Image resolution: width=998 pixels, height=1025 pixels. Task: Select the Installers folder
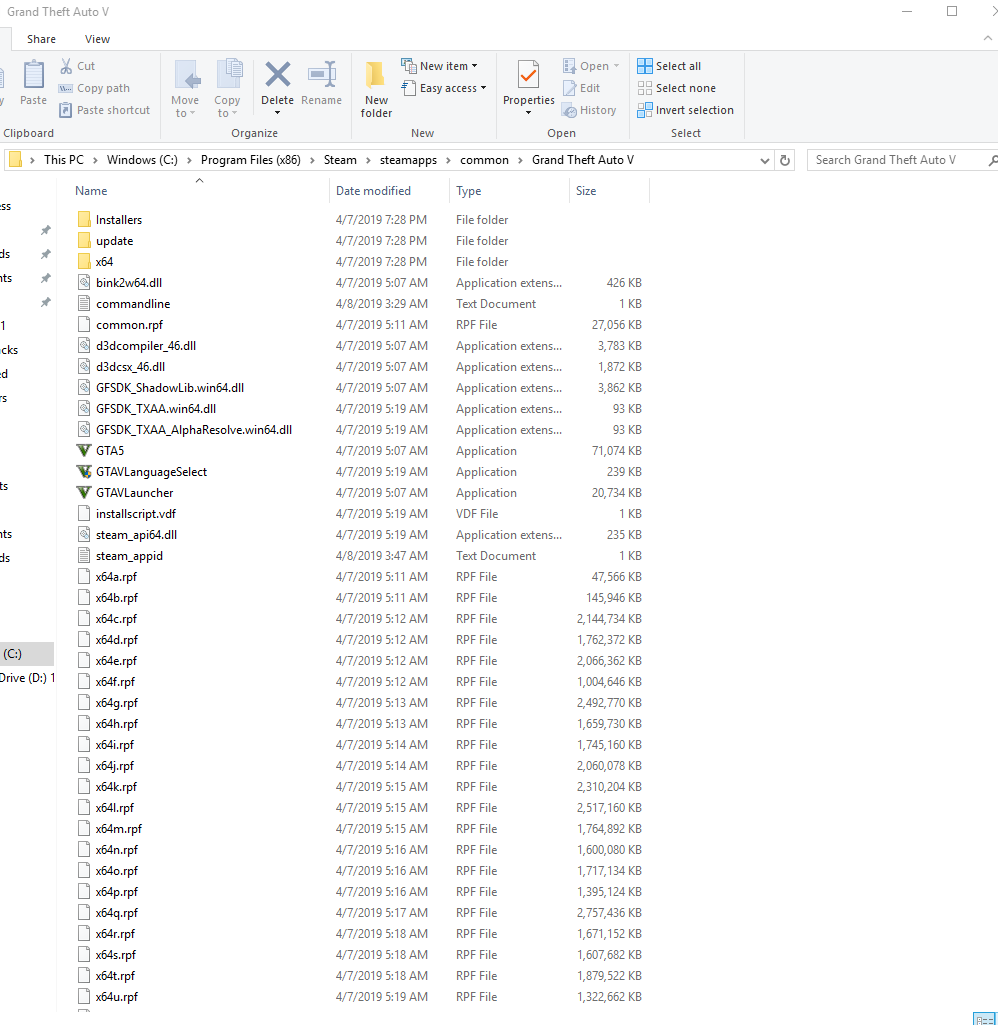point(118,220)
